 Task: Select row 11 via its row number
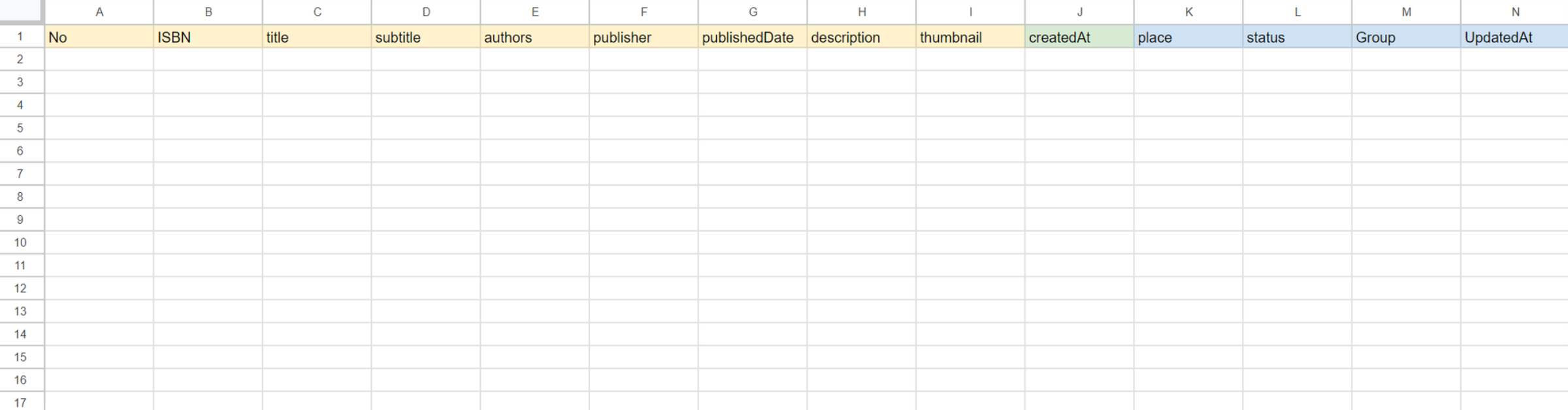(22, 265)
